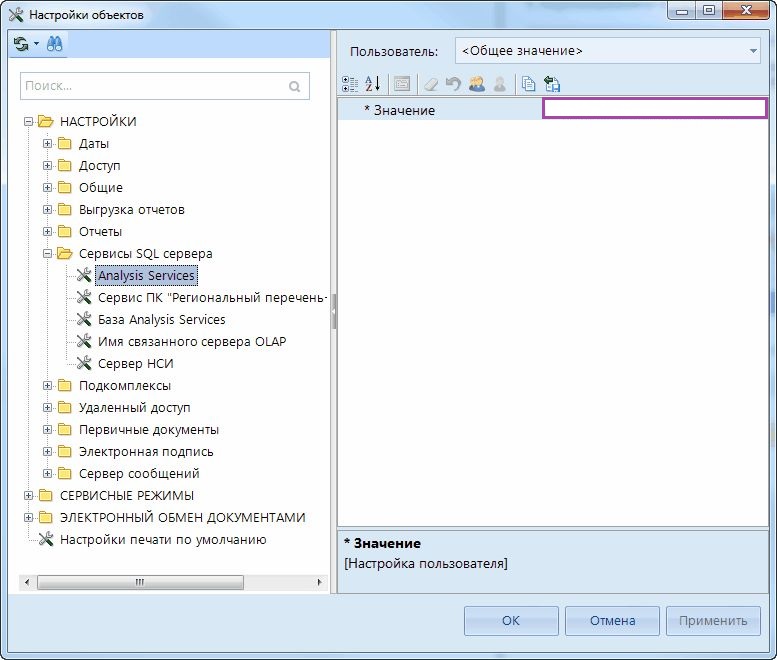Click the Отмена button
The width and height of the screenshot is (777, 660).
pyautogui.click(x=612, y=620)
